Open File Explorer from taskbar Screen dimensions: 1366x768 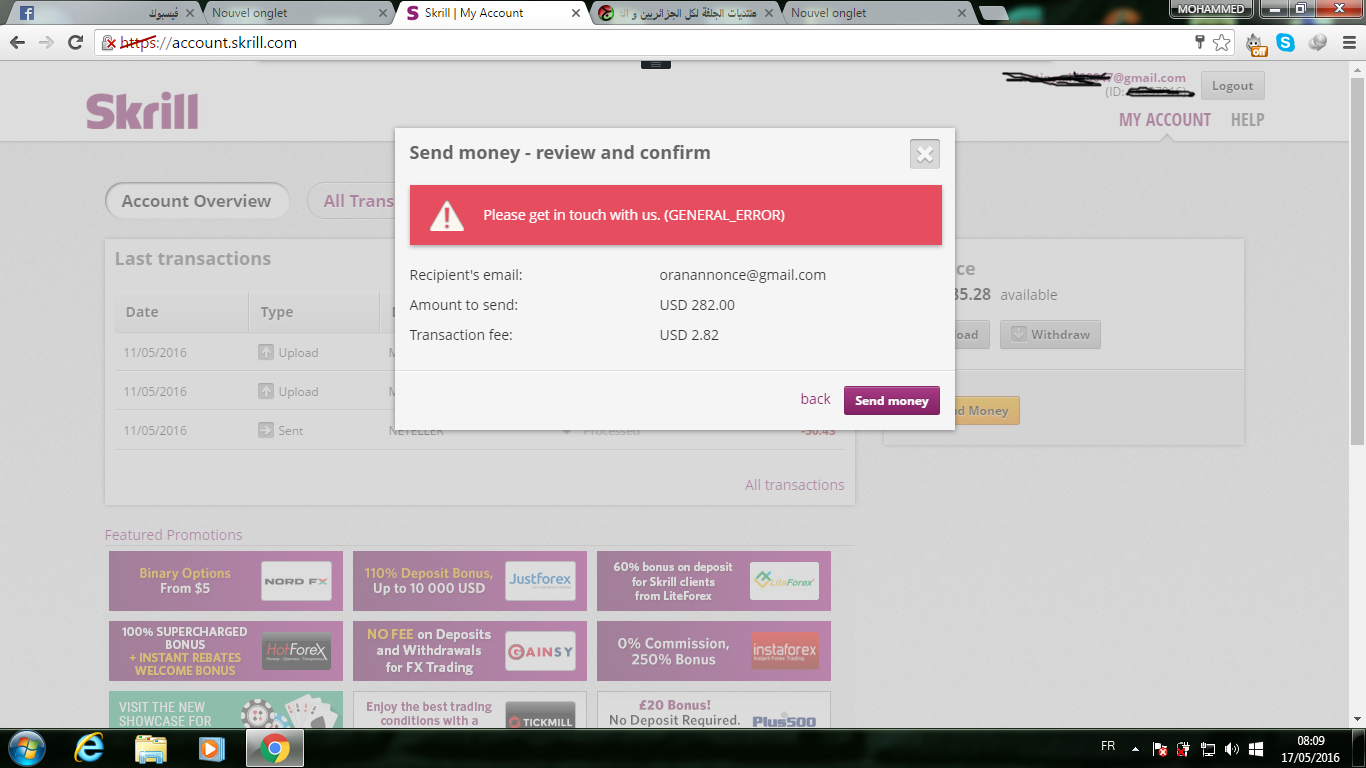151,748
